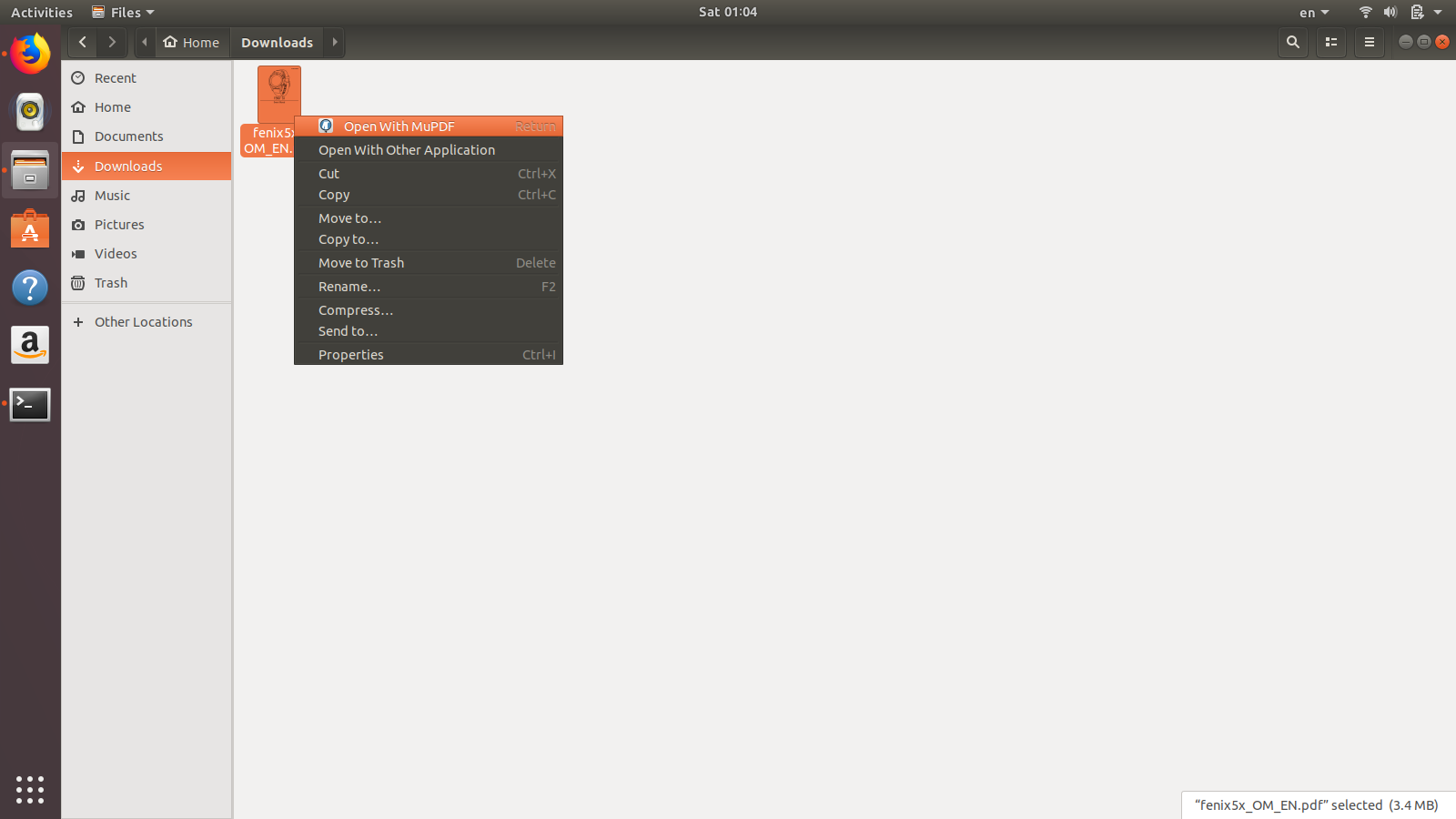The image size is (1456, 819).
Task: Open the Files menu in the top bar
Action: tap(122, 12)
